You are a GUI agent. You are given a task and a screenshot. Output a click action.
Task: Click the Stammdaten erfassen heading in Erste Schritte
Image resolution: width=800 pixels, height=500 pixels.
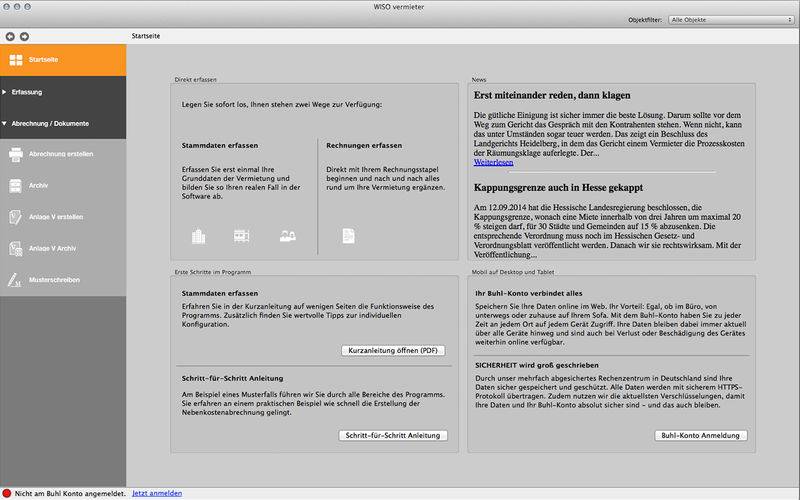pyautogui.click(x=220, y=293)
